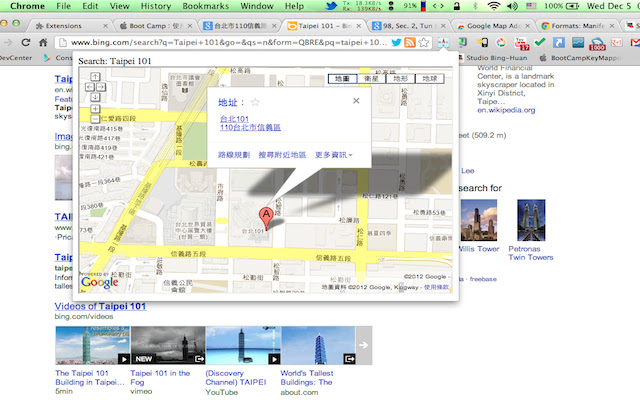Open the Petronas Twin Towers image
This screenshot has height=400, width=640.
531,220
